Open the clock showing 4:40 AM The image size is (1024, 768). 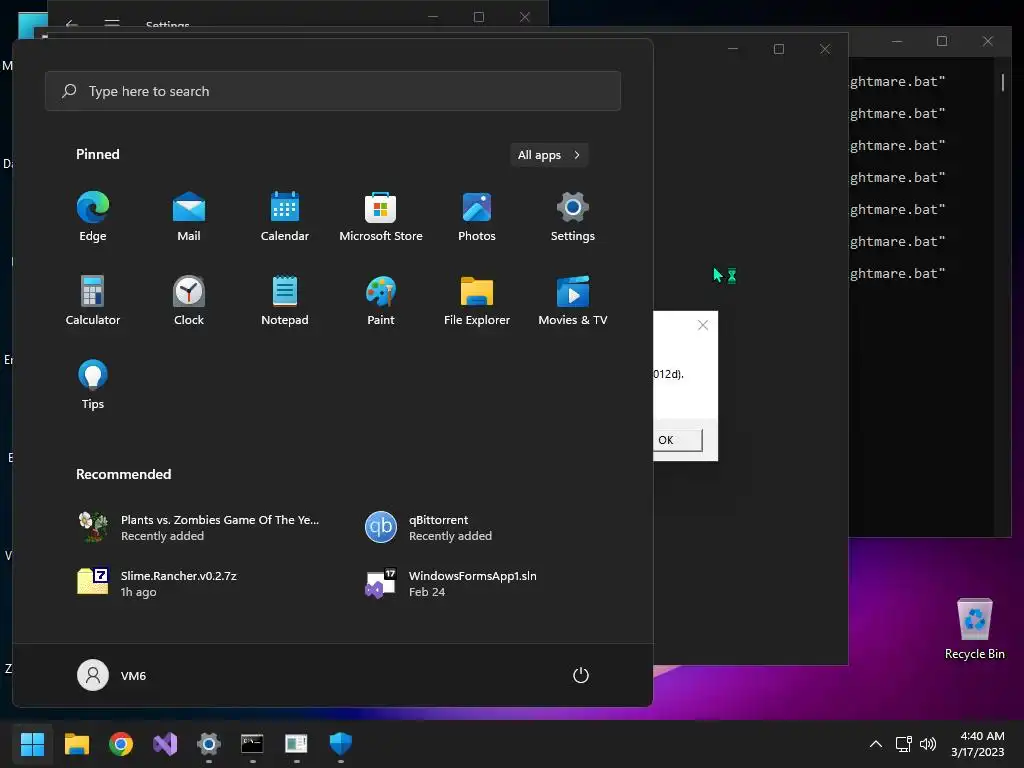pos(978,744)
